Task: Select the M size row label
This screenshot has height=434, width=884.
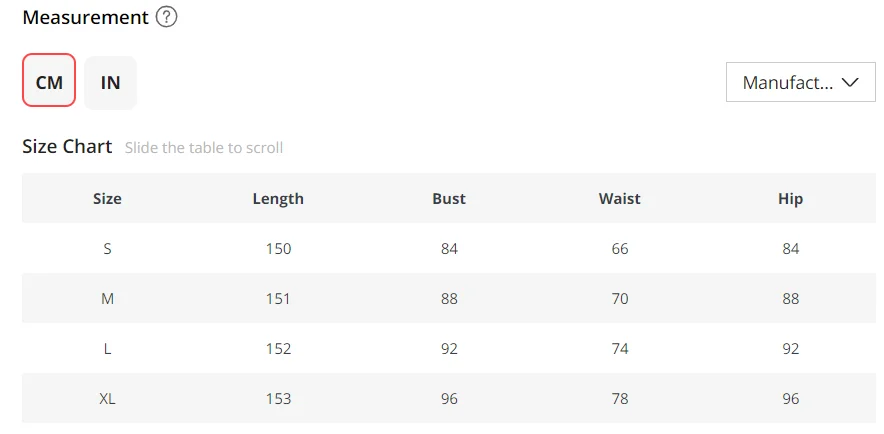Action: pos(107,298)
